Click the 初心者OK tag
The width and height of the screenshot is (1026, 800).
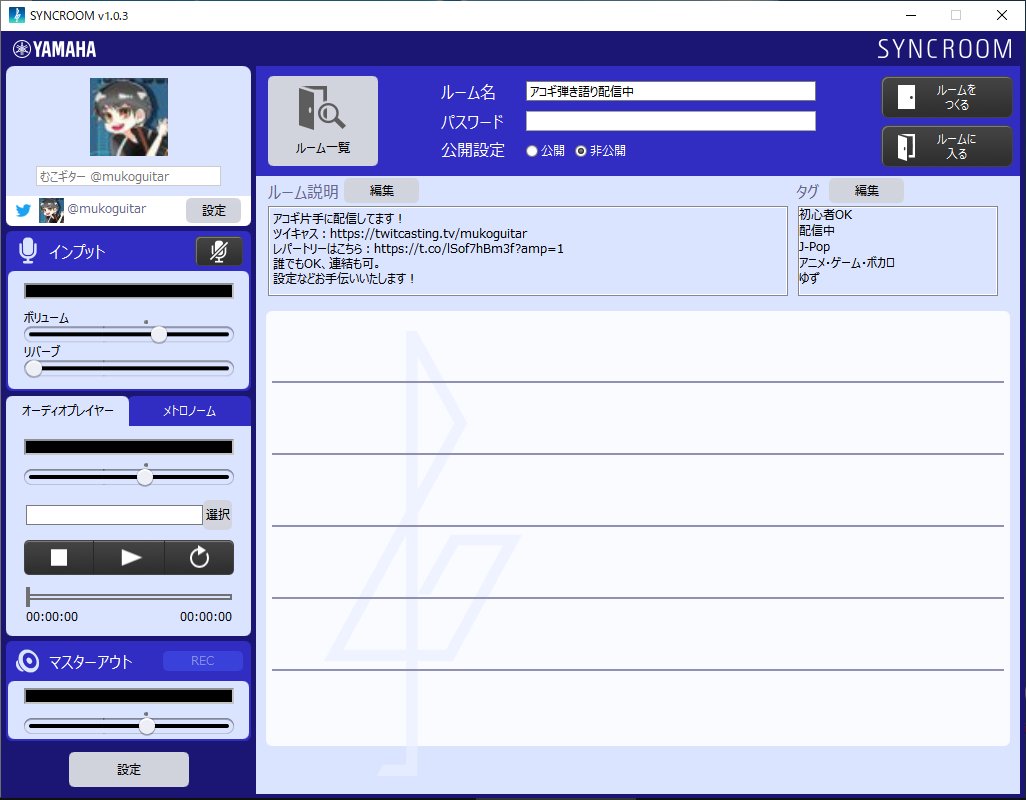tap(826, 215)
